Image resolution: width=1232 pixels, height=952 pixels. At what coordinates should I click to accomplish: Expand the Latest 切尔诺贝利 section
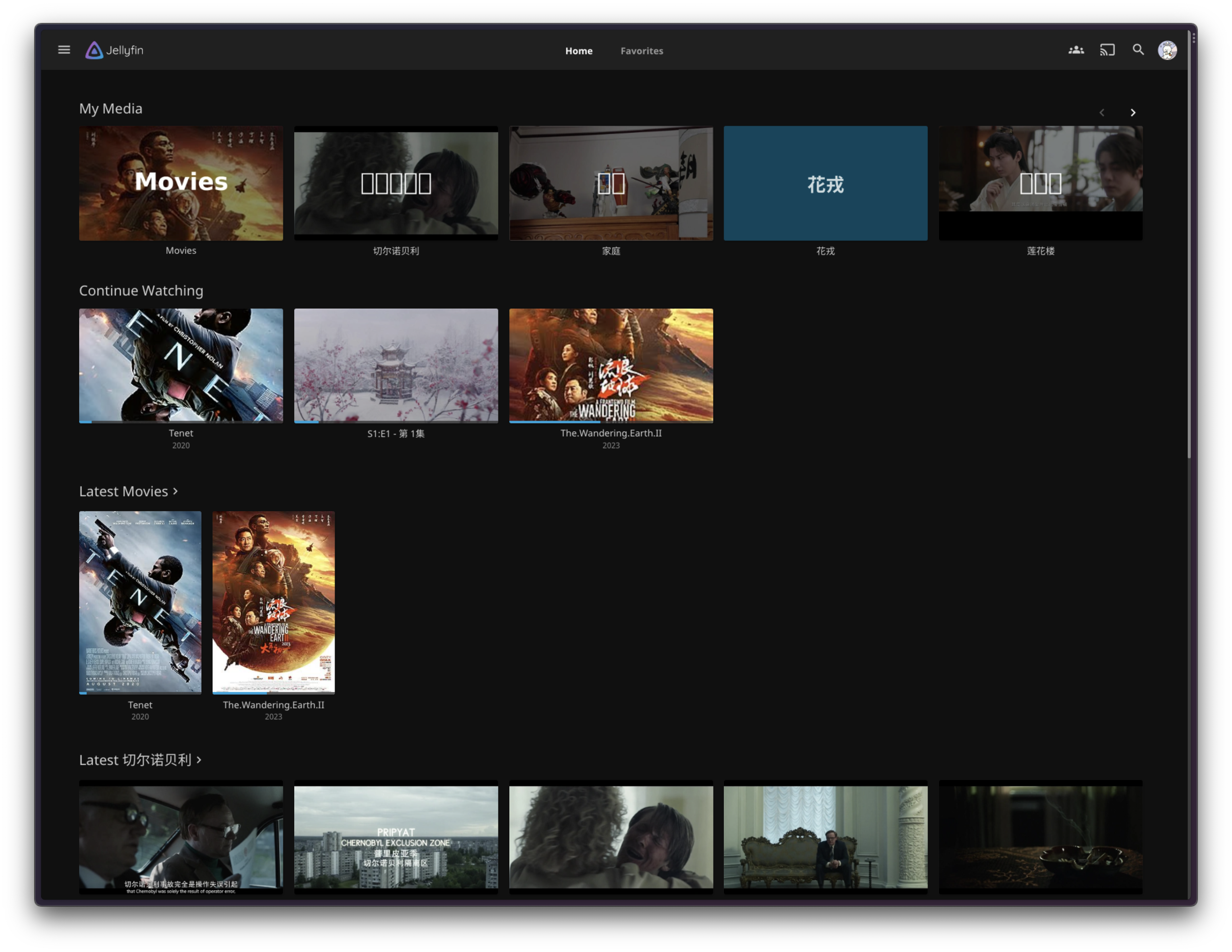click(x=140, y=760)
